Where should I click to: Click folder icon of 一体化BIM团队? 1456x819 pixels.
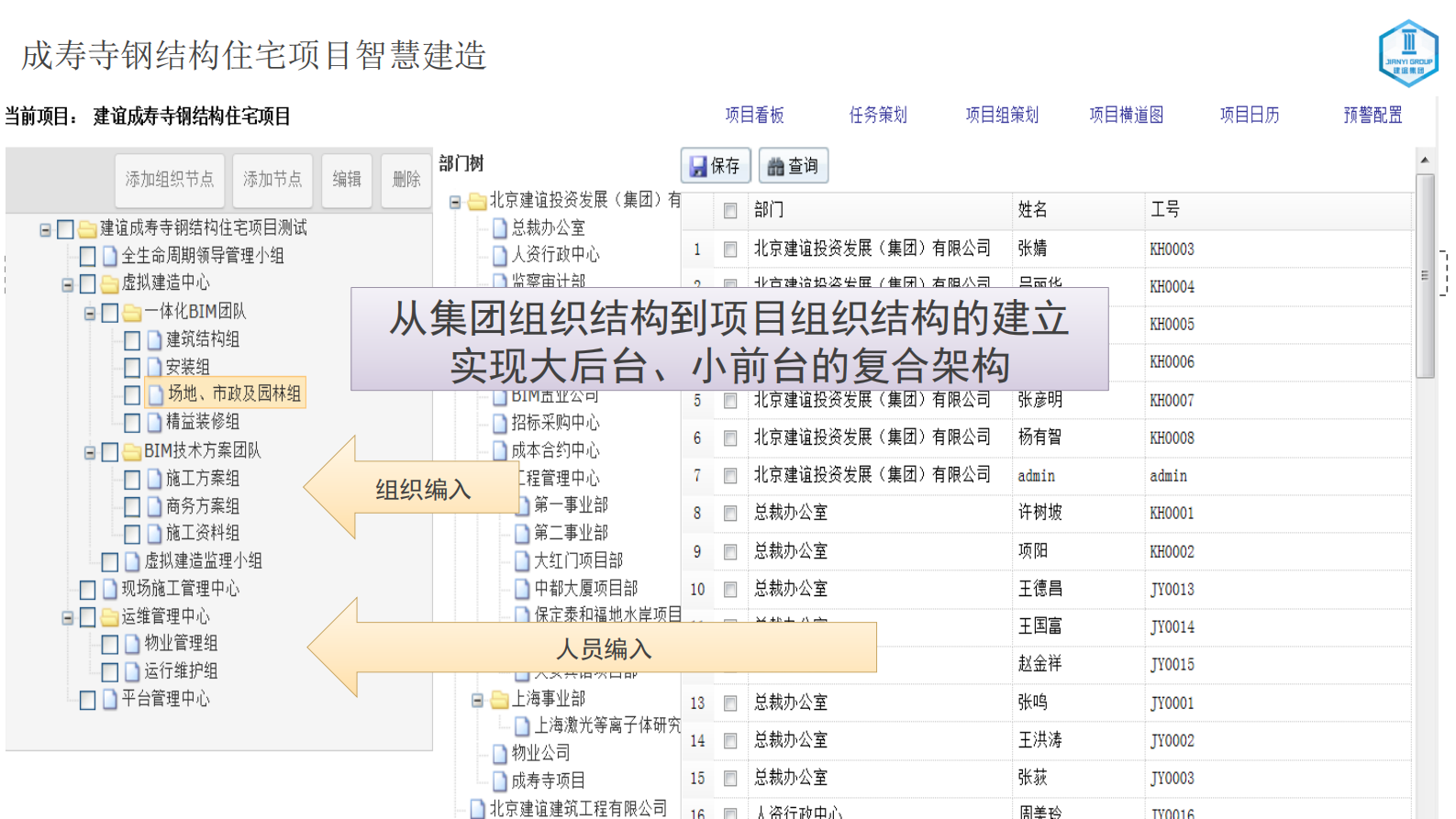point(132,312)
